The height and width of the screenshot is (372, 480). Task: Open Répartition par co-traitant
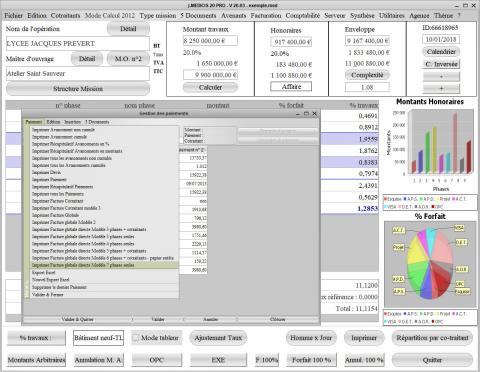point(432,338)
